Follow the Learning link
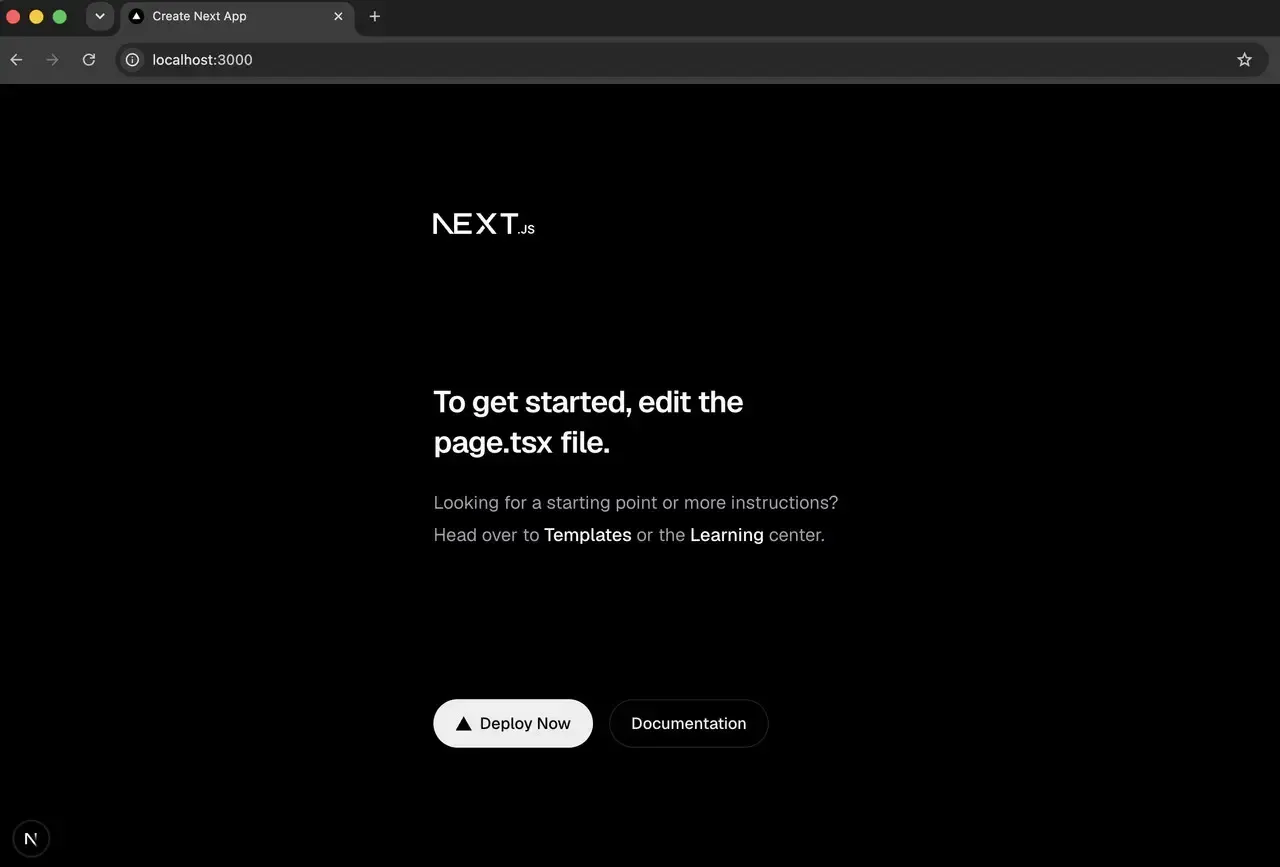Viewport: 1280px width, 867px height. (x=727, y=535)
